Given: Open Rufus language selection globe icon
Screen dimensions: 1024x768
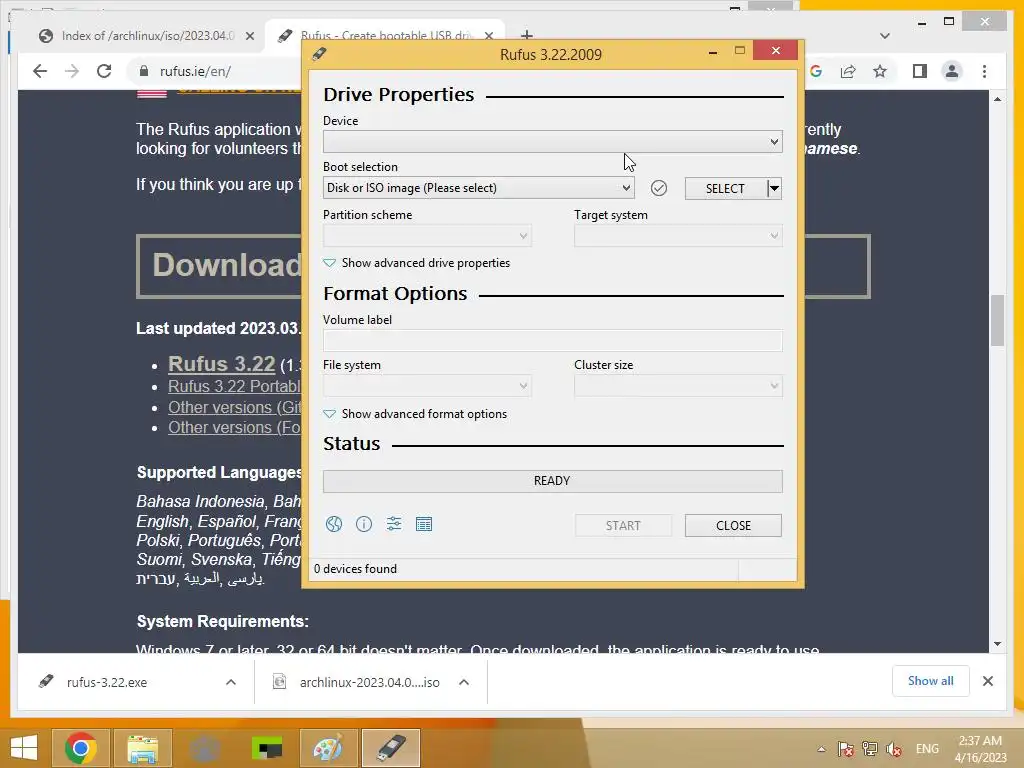Looking at the screenshot, I should 334,524.
